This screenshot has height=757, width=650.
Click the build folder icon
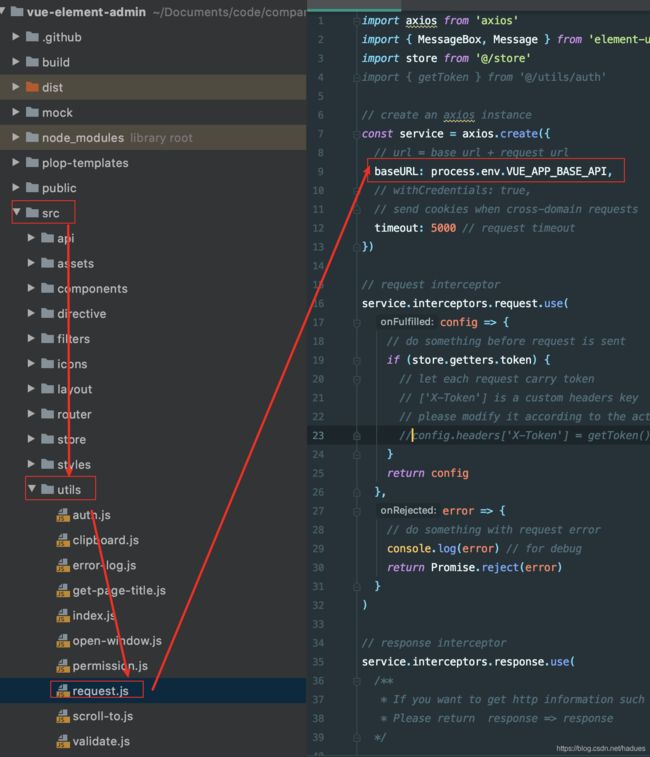point(32,62)
